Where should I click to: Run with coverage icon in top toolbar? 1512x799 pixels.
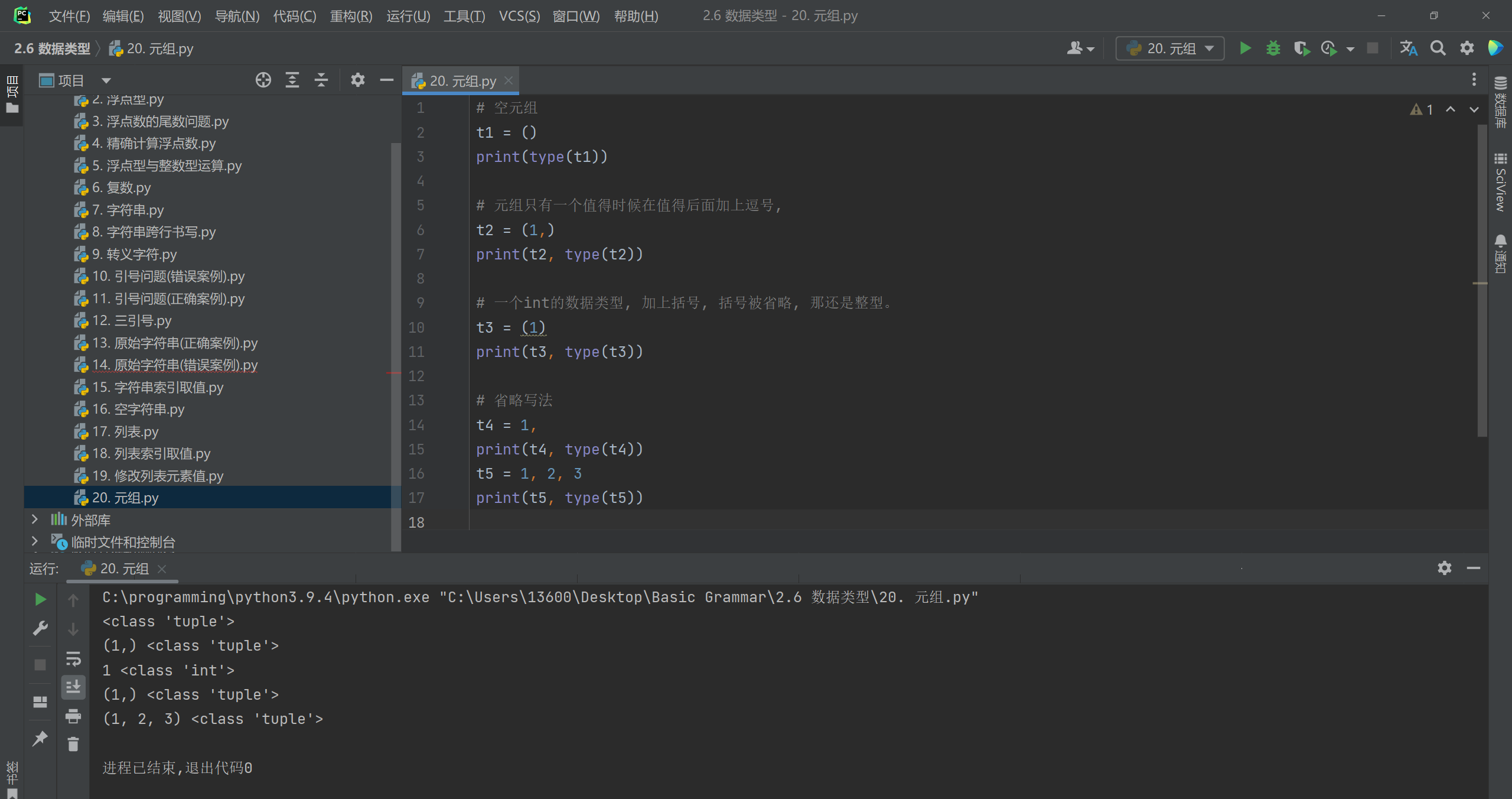[x=1302, y=48]
